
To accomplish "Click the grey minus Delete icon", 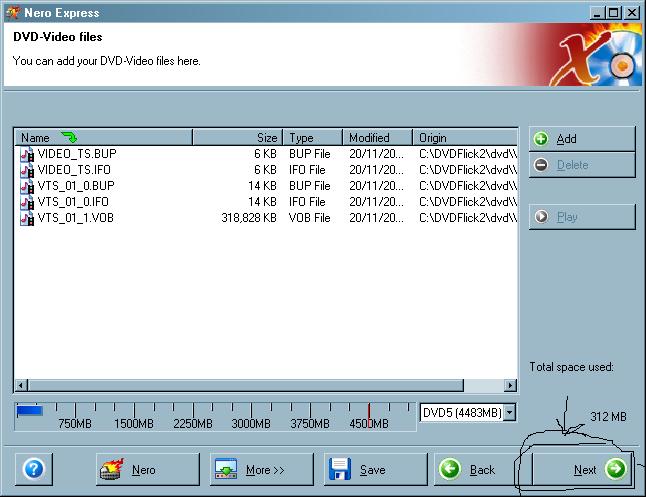I will coord(541,165).
